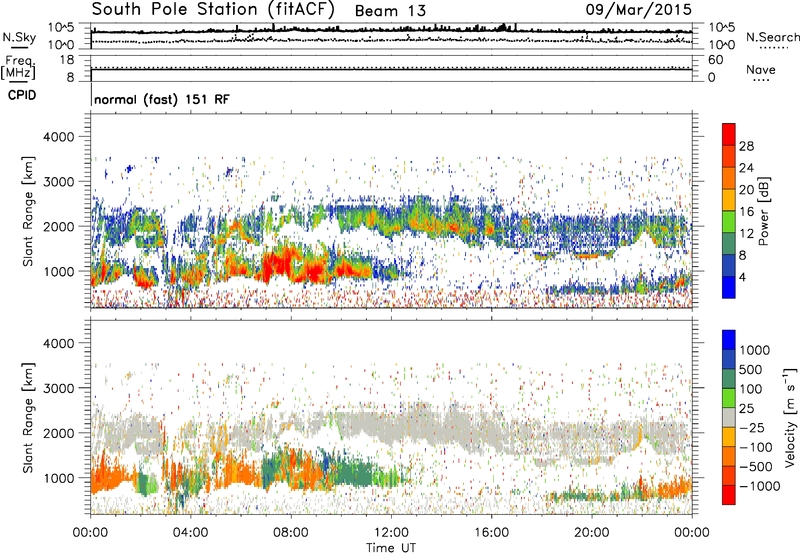This screenshot has height=554, width=800.
Task: Click the Velocity [m s⁻¹] color bar
Action: click(x=729, y=417)
